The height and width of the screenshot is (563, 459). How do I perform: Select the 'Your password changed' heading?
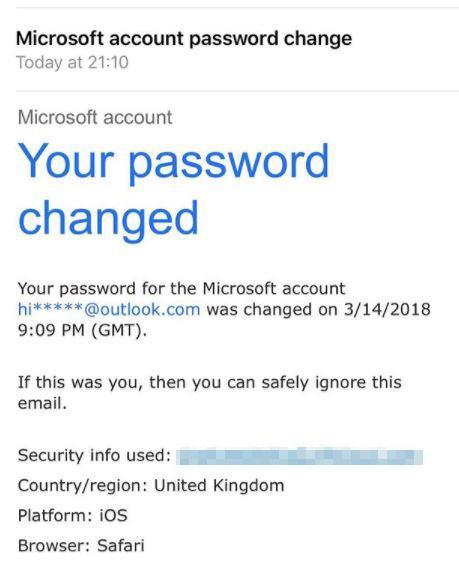click(x=173, y=189)
